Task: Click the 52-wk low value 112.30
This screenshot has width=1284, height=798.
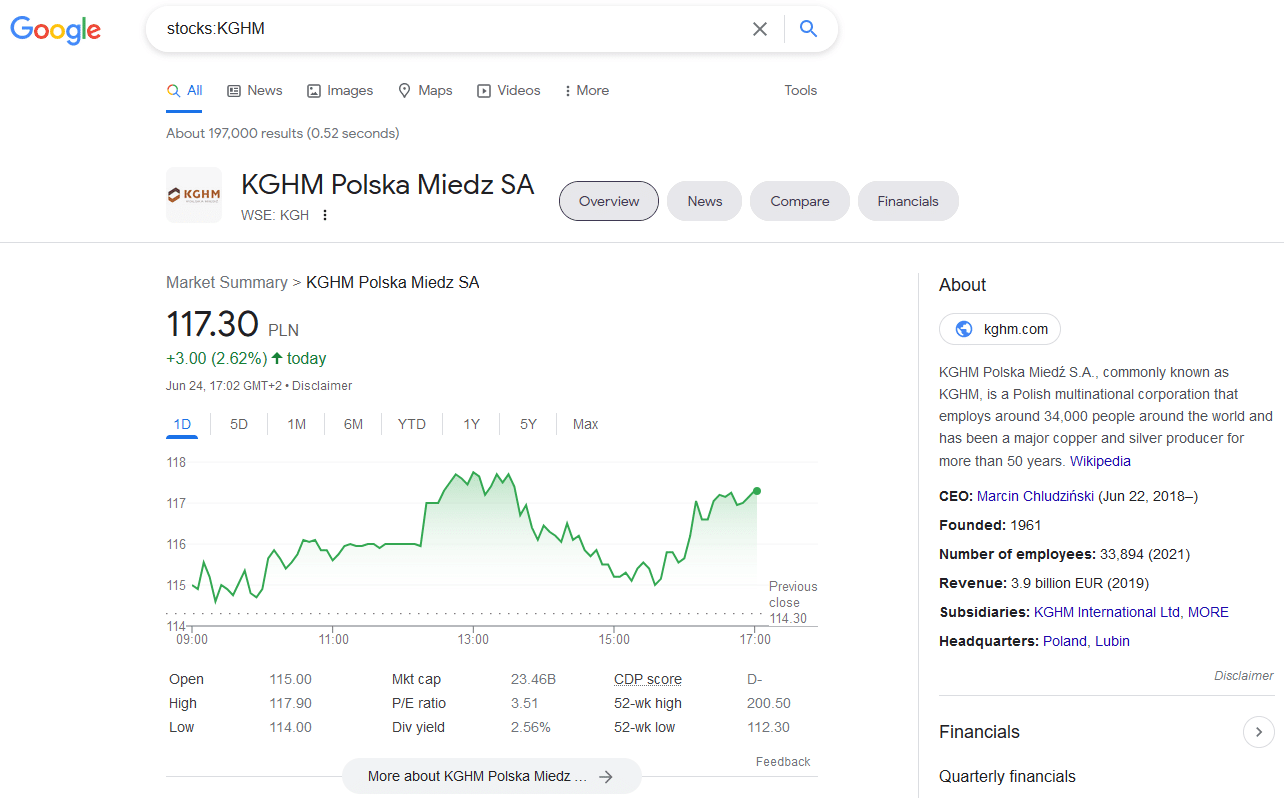Action: 769,727
